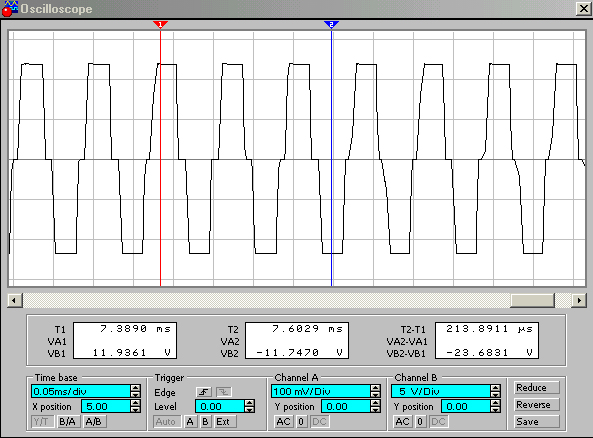
Task: Click the oscilloscope title bar app icon
Action: tap(9, 8)
